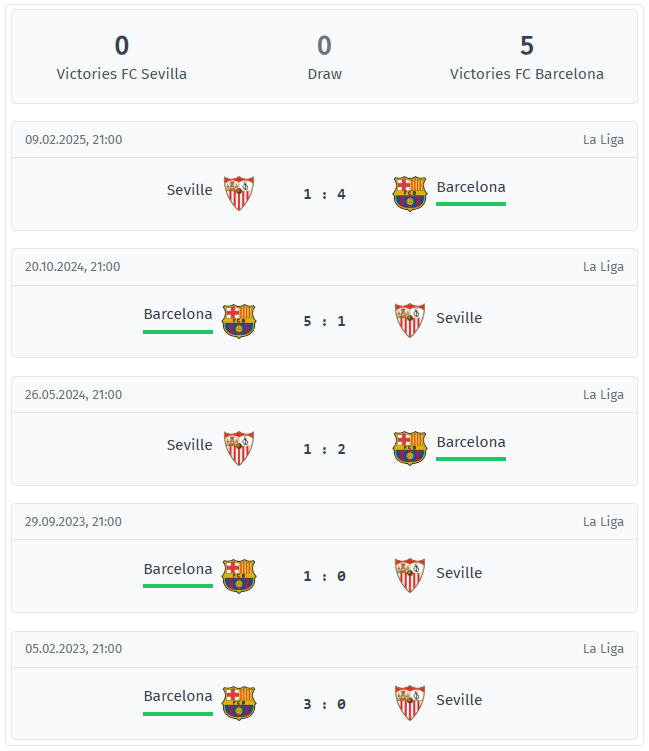Click Sevilla crest in 05.02.2023 match
649x751 pixels.
410,703
